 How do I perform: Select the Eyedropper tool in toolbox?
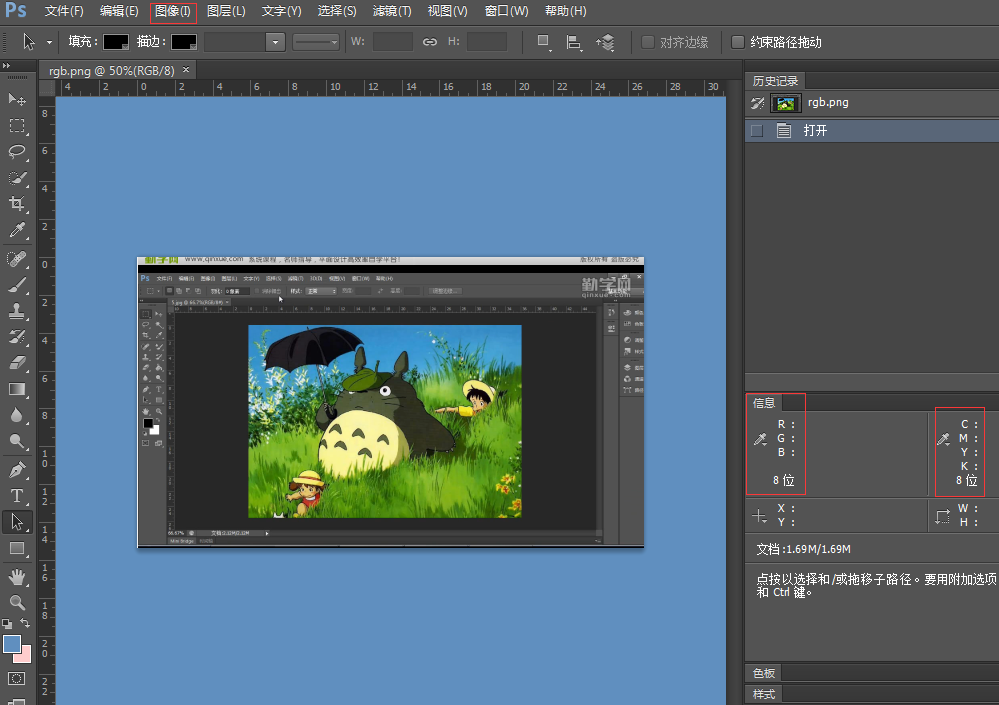[17, 230]
